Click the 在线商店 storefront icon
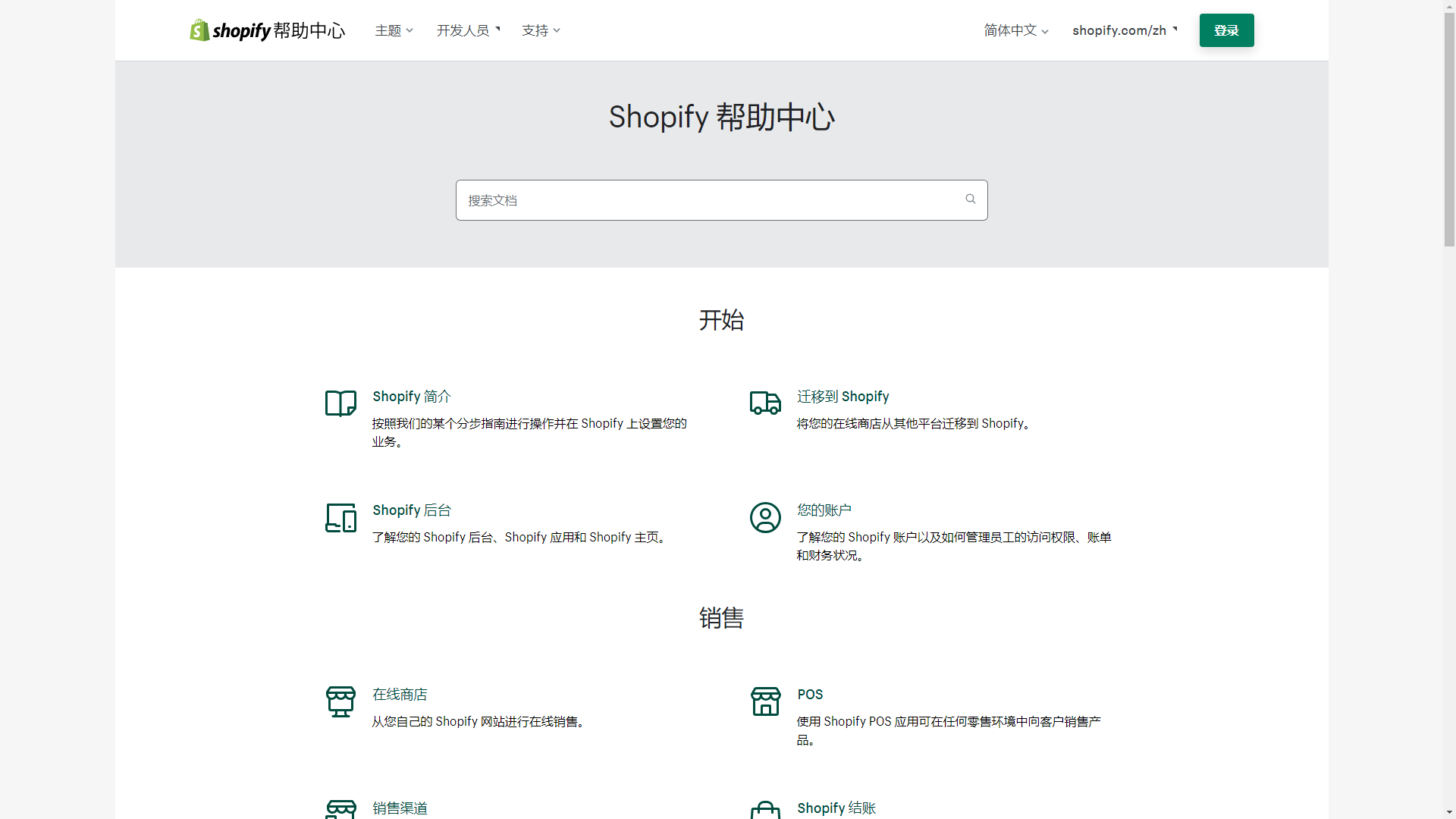1456x819 pixels. tap(340, 701)
